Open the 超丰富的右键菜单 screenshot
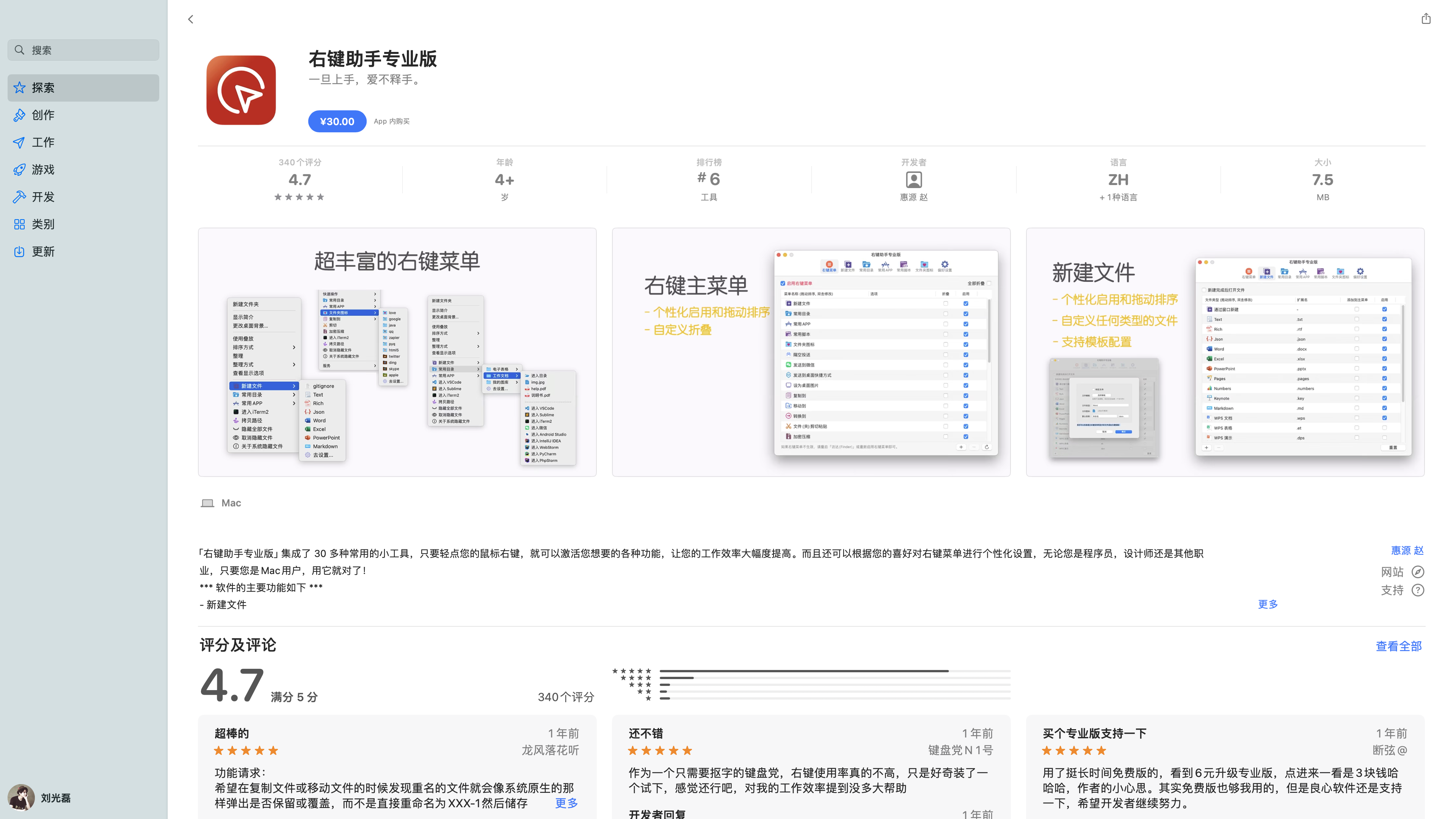The width and height of the screenshot is (1456, 819). pyautogui.click(x=397, y=352)
